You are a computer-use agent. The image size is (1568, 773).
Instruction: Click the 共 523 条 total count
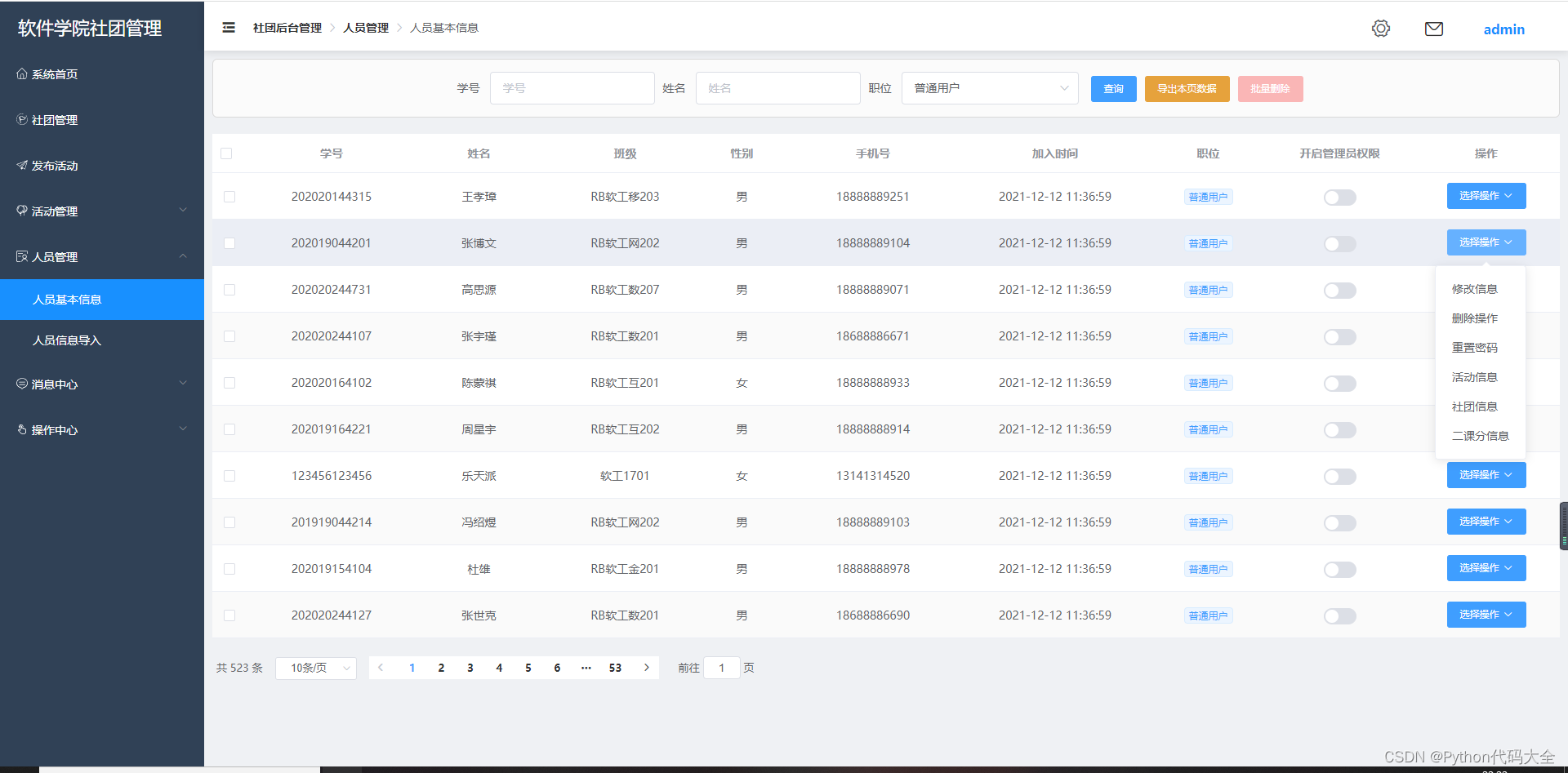point(239,668)
